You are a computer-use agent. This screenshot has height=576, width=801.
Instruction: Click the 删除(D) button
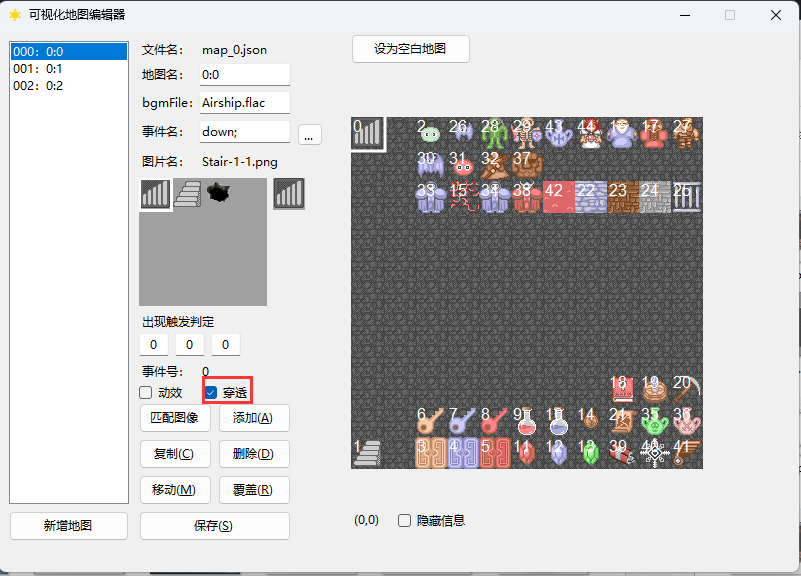(254, 454)
